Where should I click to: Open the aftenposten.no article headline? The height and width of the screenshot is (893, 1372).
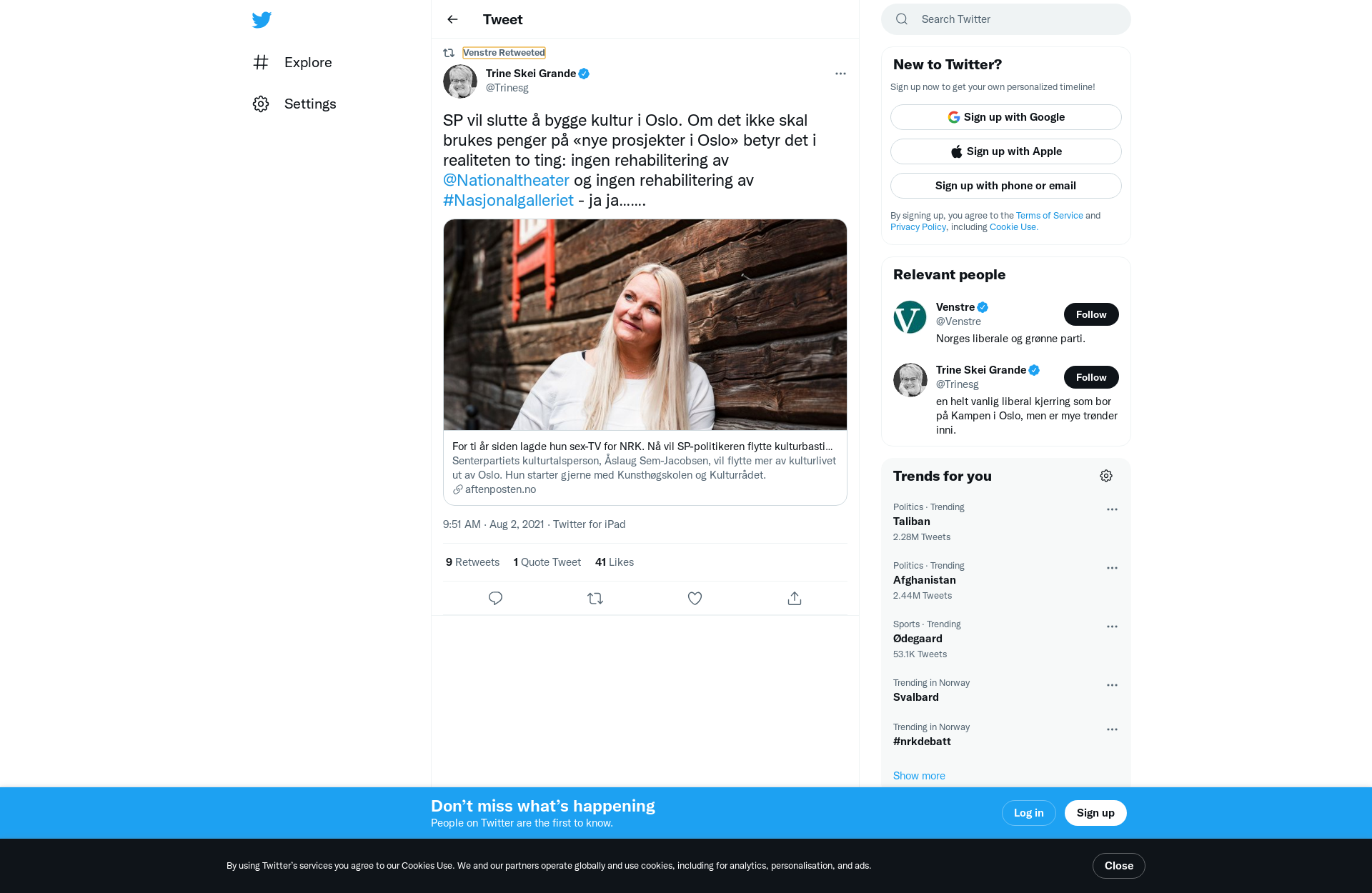tap(642, 446)
